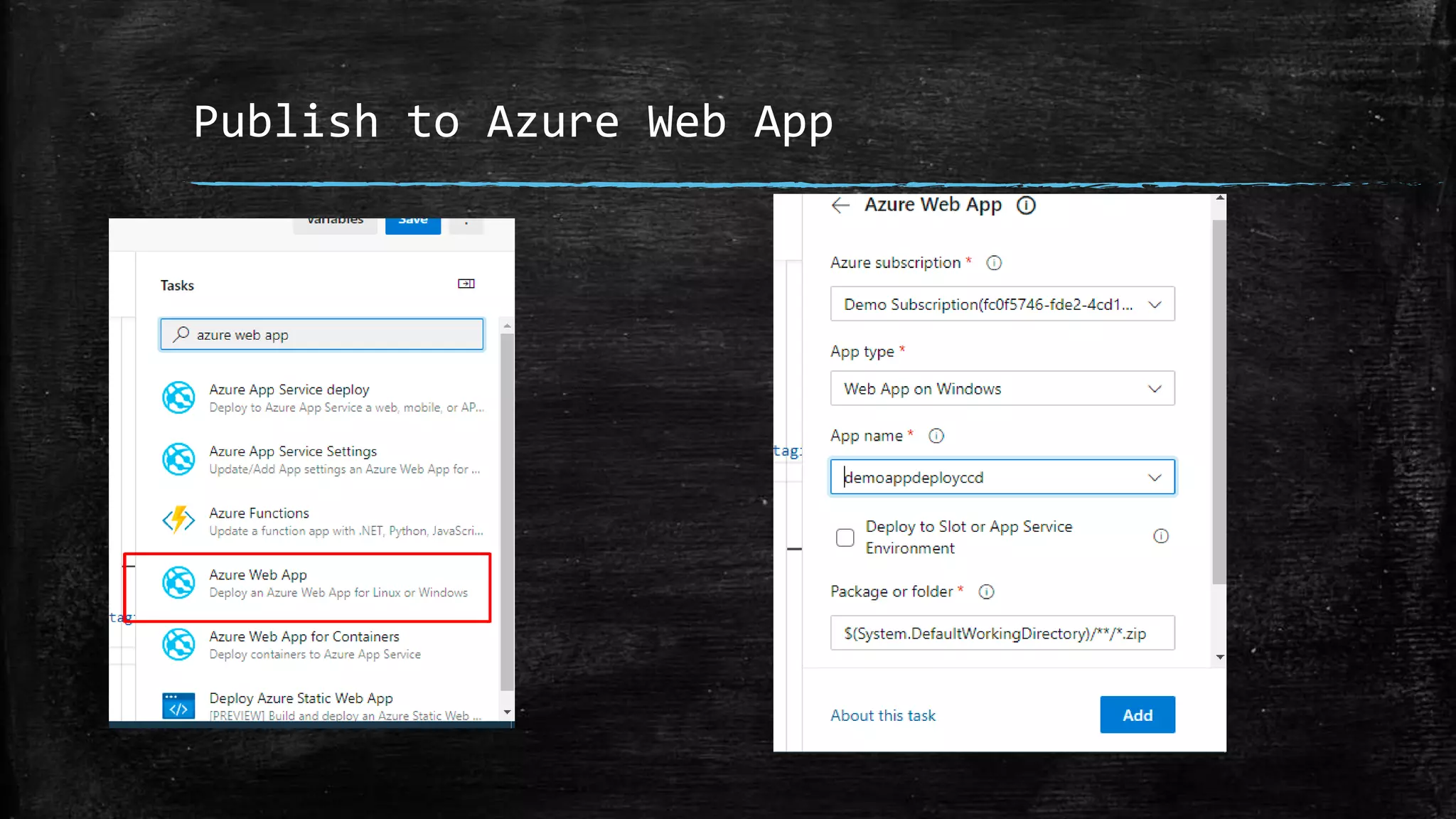The width and height of the screenshot is (1456, 819).
Task: Select Deploy Azure Static Web App task
Action: pos(322,706)
